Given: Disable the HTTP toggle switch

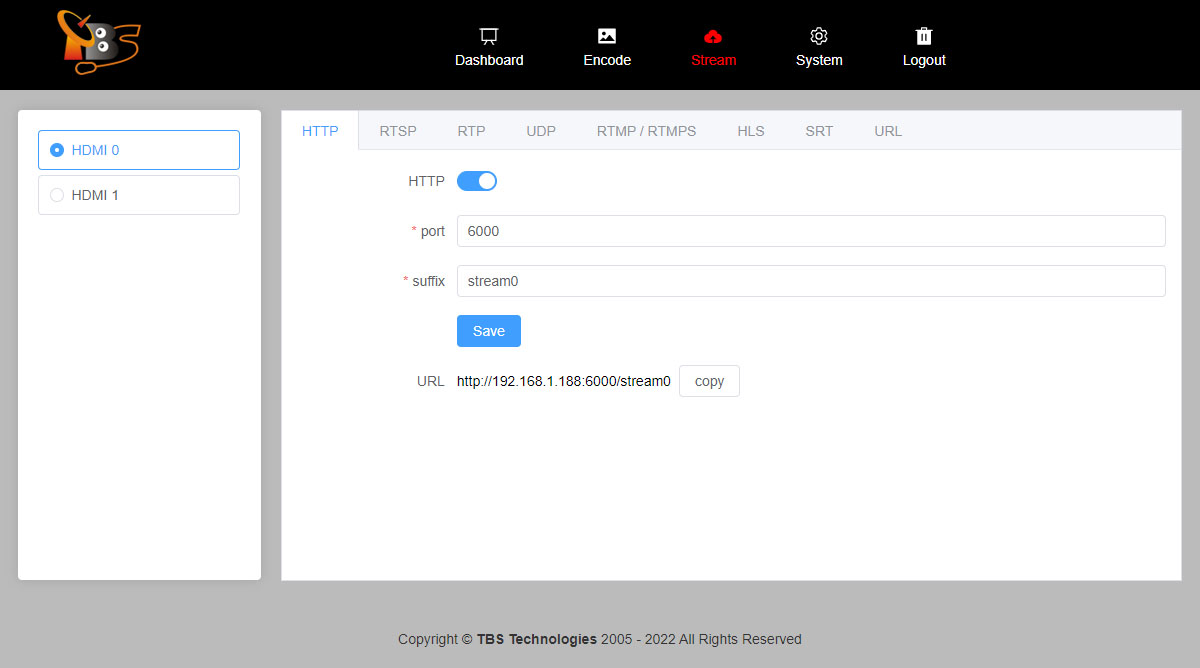Looking at the screenshot, I should pyautogui.click(x=477, y=181).
